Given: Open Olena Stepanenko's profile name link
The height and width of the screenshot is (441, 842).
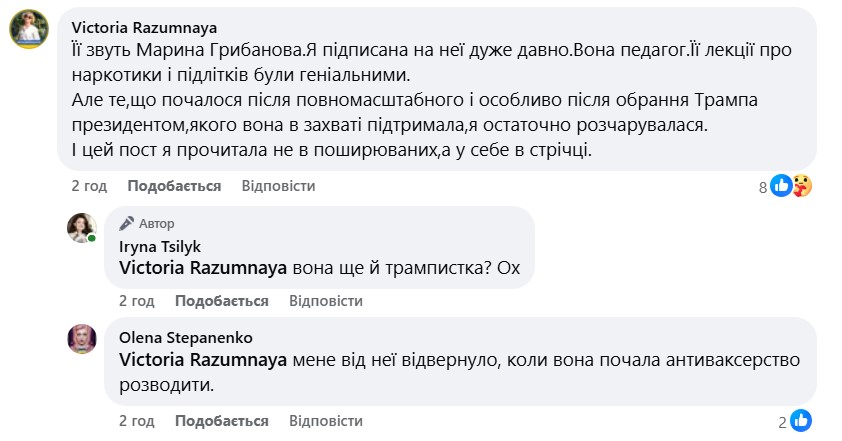Looking at the screenshot, I should click(x=172, y=337).
